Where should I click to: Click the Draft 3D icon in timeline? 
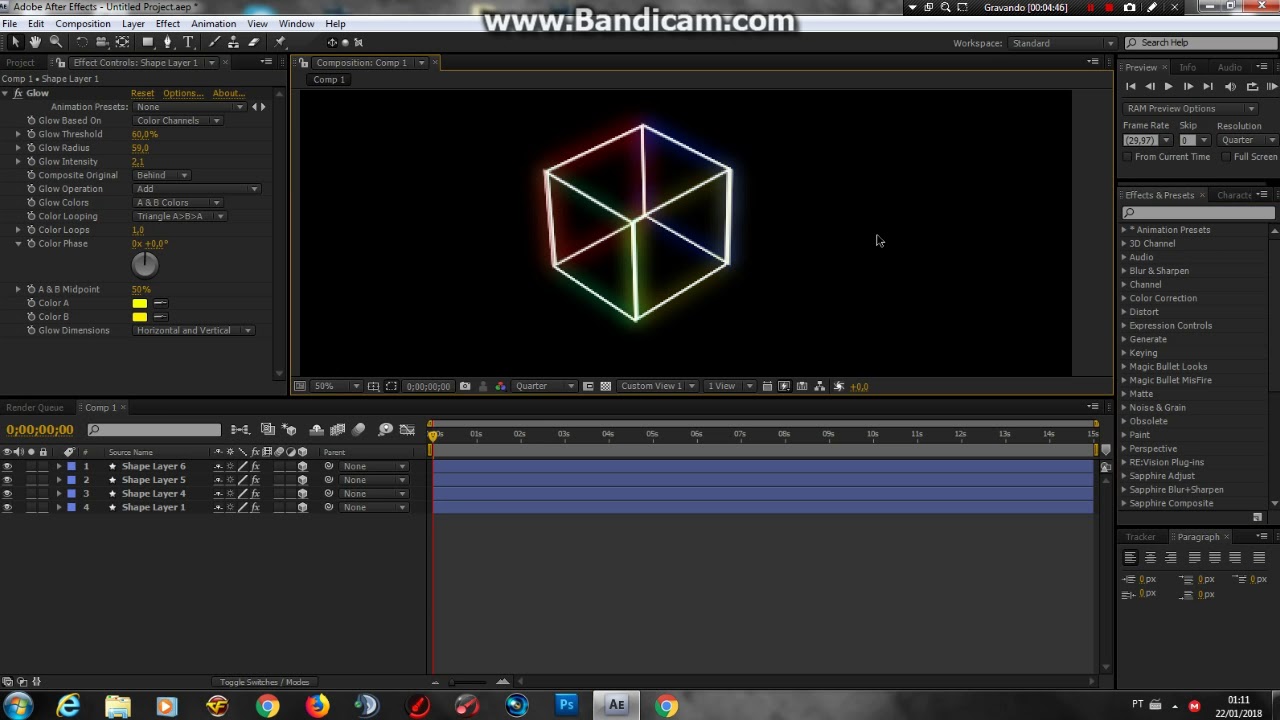(x=289, y=429)
